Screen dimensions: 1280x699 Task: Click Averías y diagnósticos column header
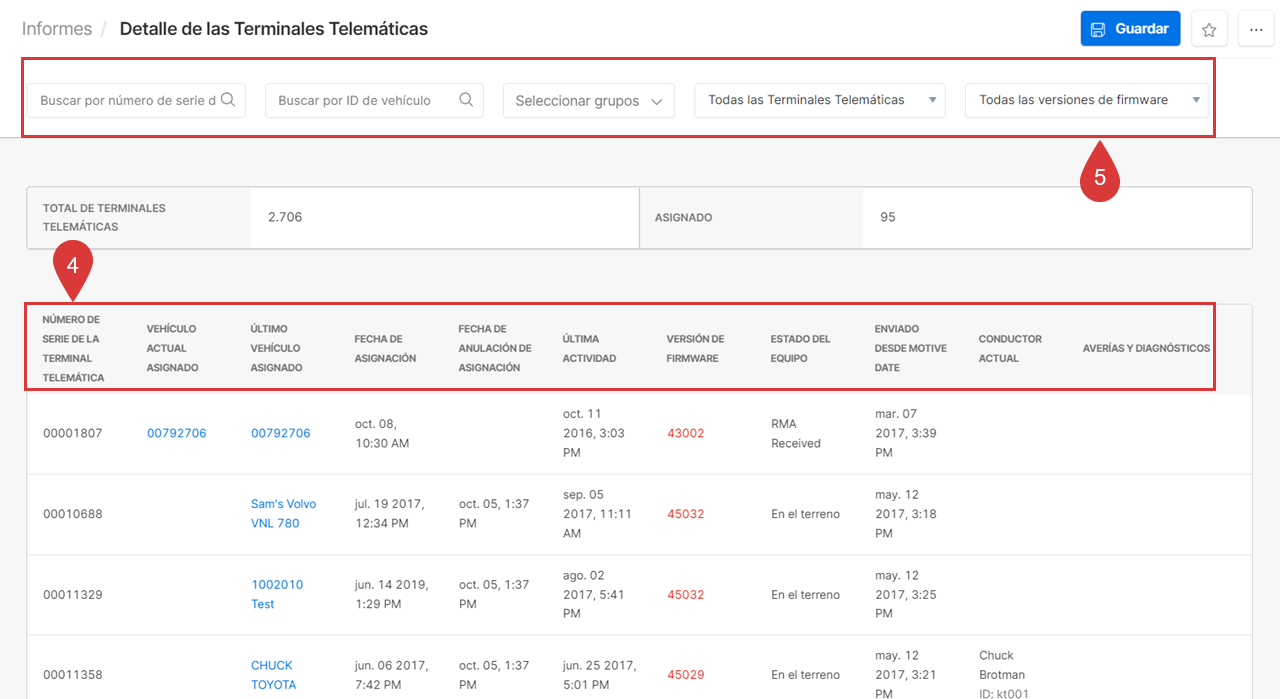pyautogui.click(x=1146, y=348)
